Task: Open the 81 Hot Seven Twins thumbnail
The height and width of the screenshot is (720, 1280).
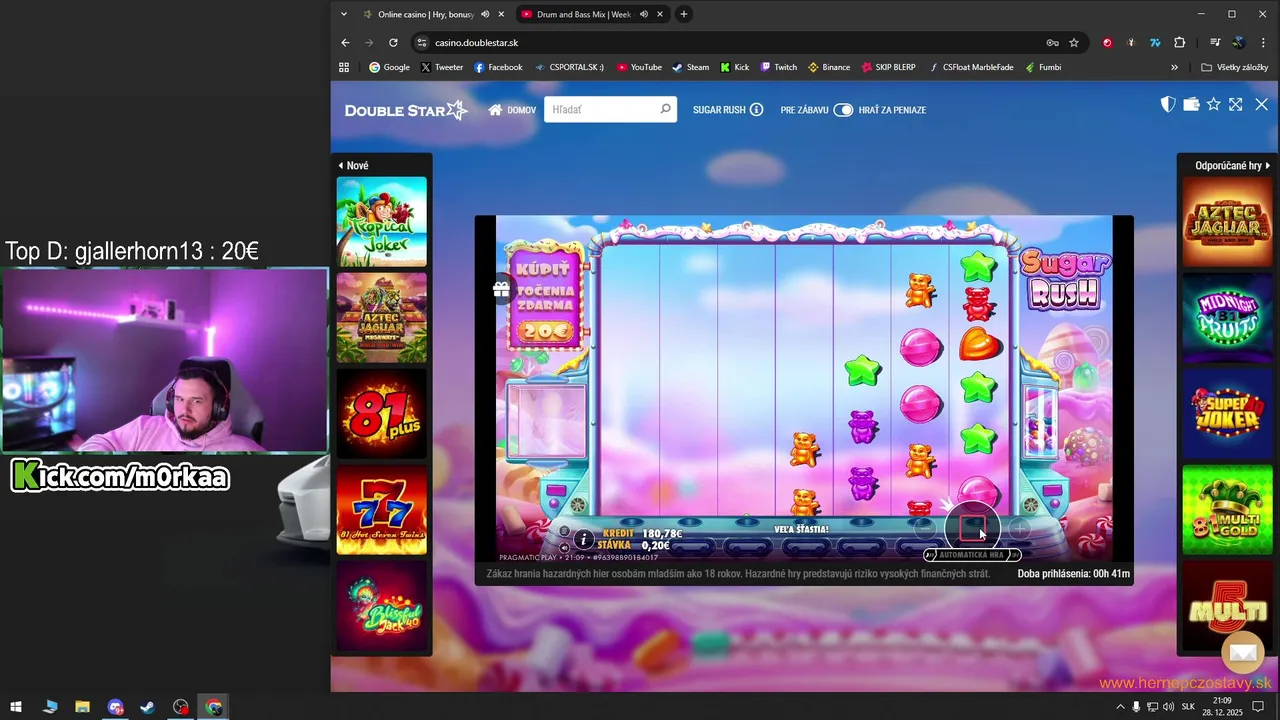Action: click(x=381, y=510)
